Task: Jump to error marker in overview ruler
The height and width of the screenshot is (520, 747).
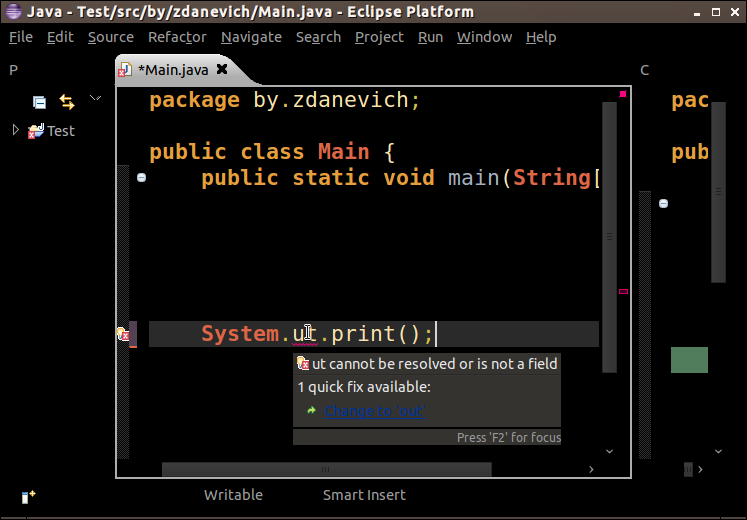Action: click(623, 291)
